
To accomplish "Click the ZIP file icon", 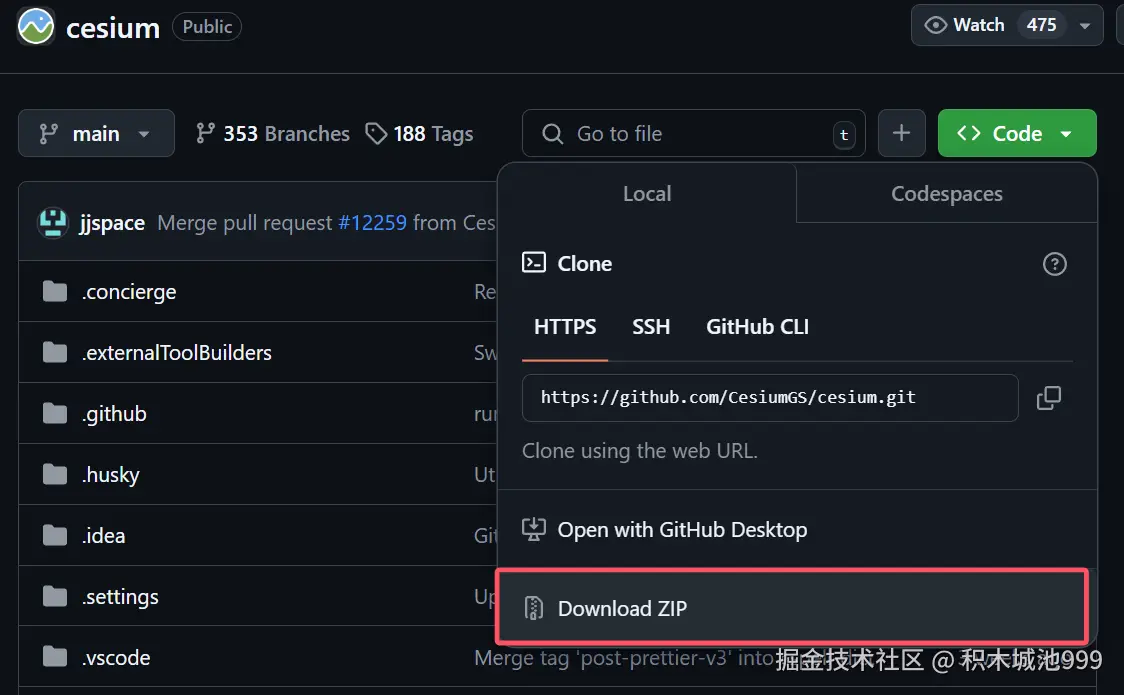I will click(533, 608).
